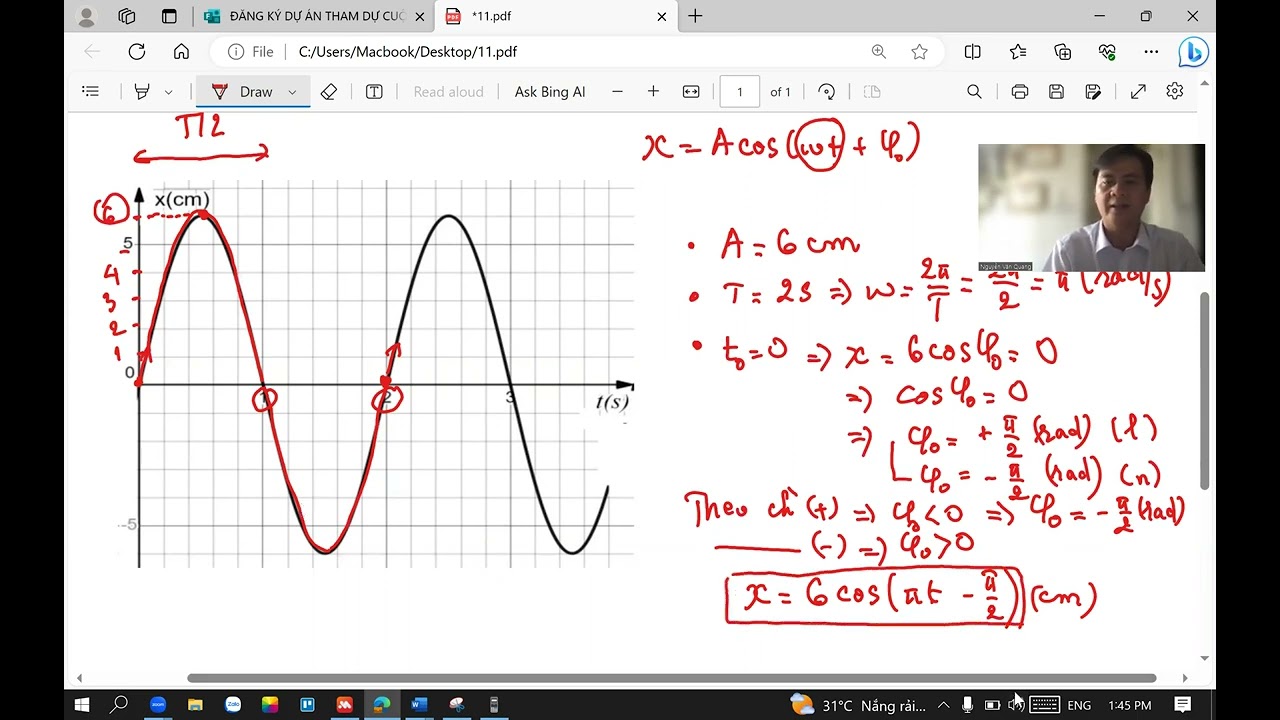Add this page to favorites star
1280x720 pixels.
point(919,52)
